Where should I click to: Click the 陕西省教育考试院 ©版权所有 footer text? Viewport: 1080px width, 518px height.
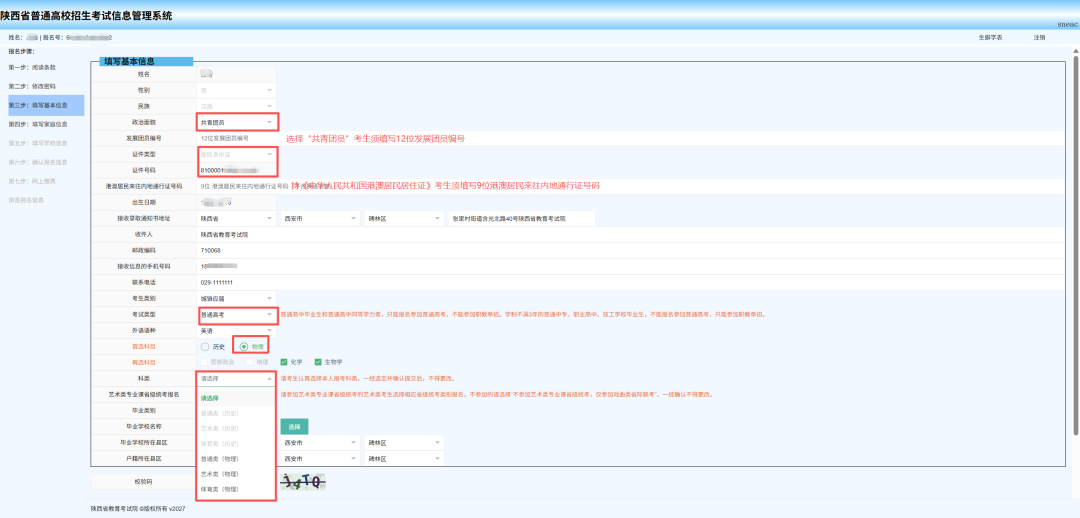pyautogui.click(x=138, y=509)
